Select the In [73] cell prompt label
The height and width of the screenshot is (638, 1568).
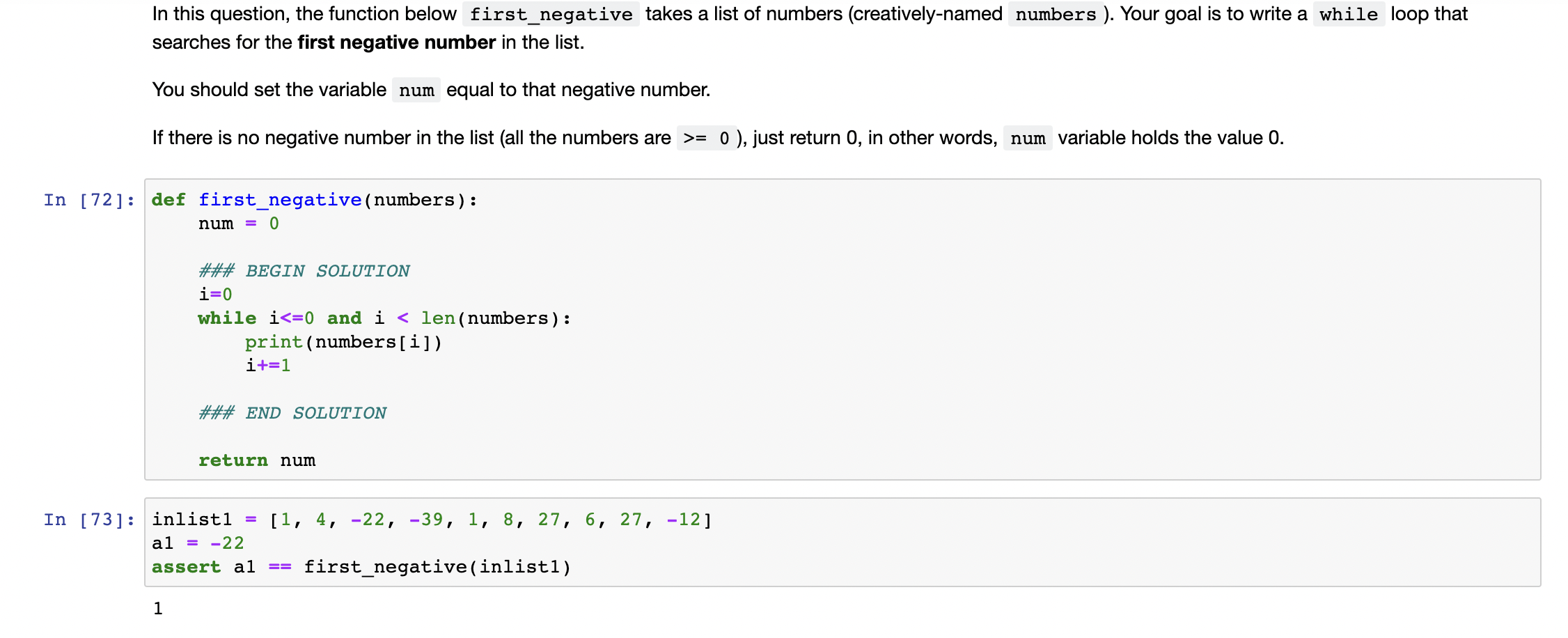(x=88, y=519)
